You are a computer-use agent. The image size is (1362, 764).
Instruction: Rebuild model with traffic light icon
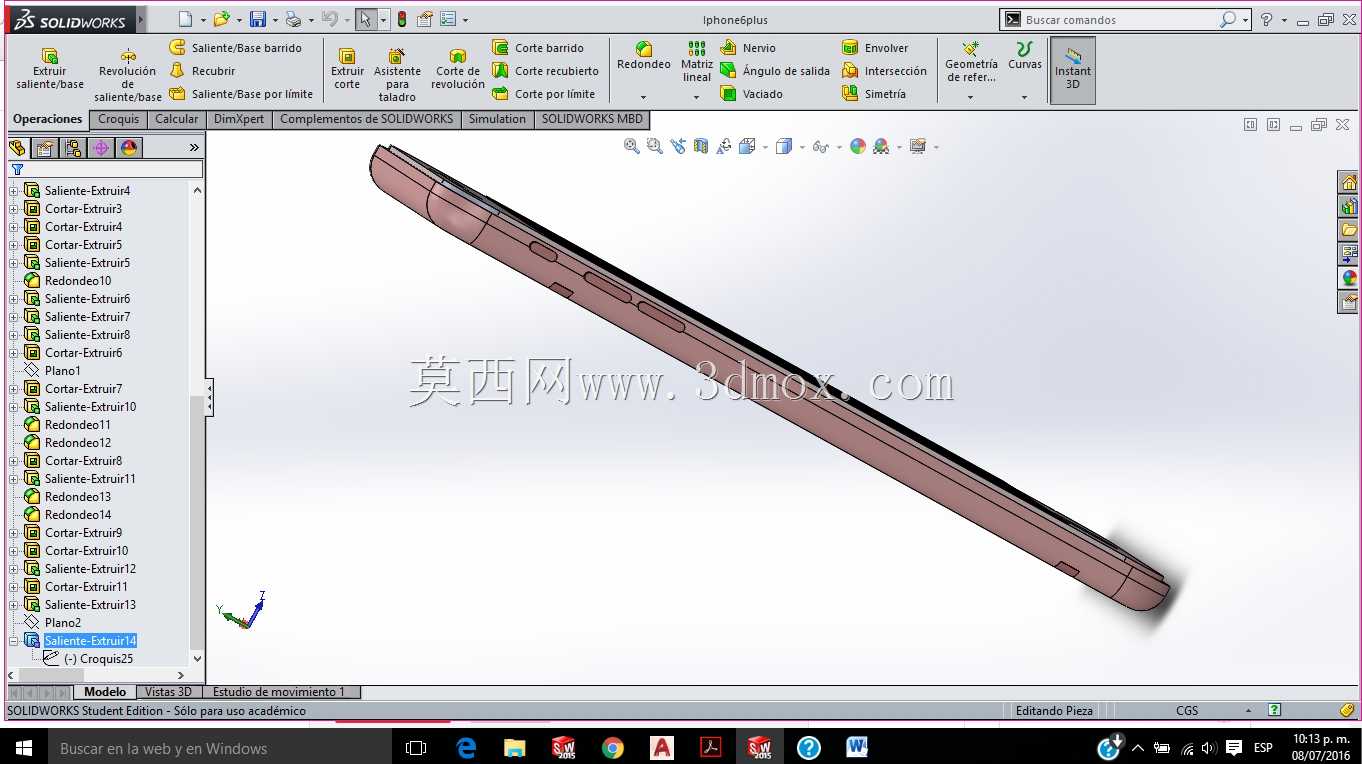tap(402, 19)
